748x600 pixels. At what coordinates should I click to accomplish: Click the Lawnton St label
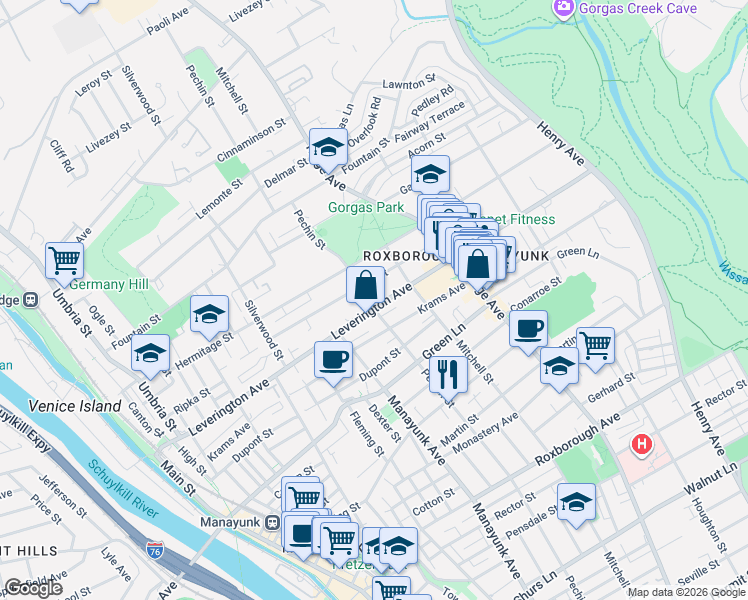pyautogui.click(x=409, y=81)
